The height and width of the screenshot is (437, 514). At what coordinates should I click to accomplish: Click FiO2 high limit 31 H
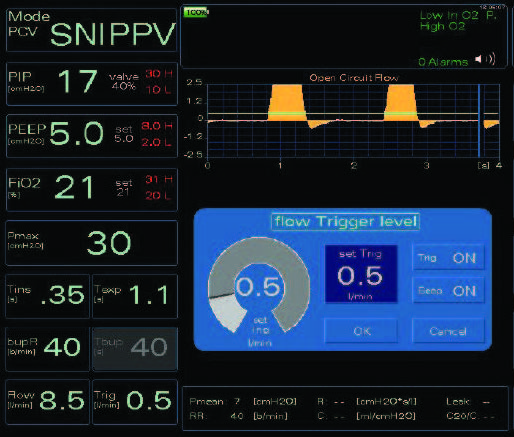tap(159, 179)
